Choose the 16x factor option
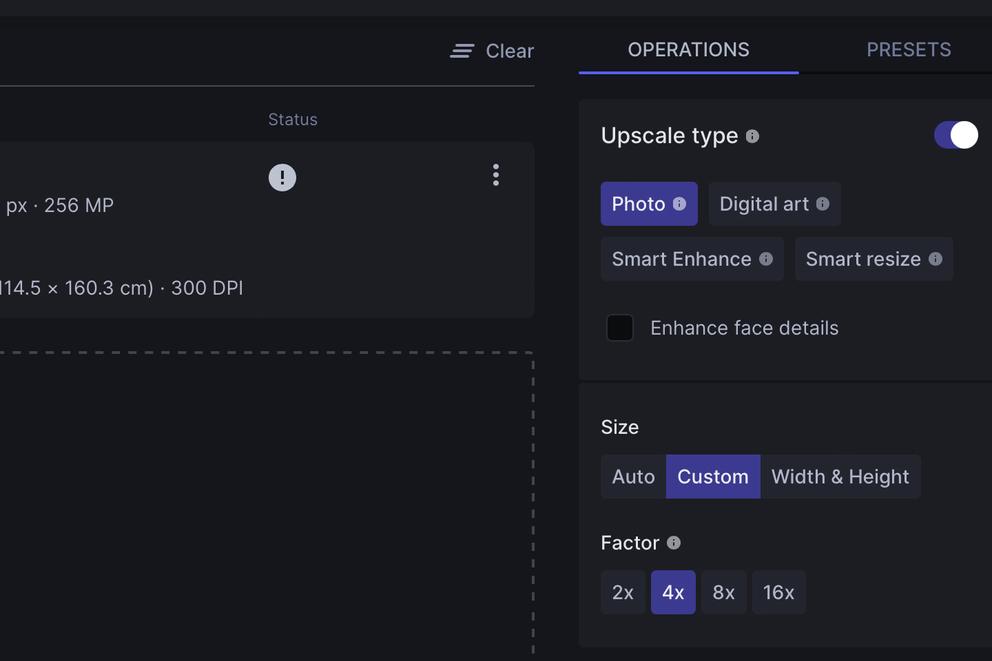This screenshot has height=661, width=992. [778, 593]
